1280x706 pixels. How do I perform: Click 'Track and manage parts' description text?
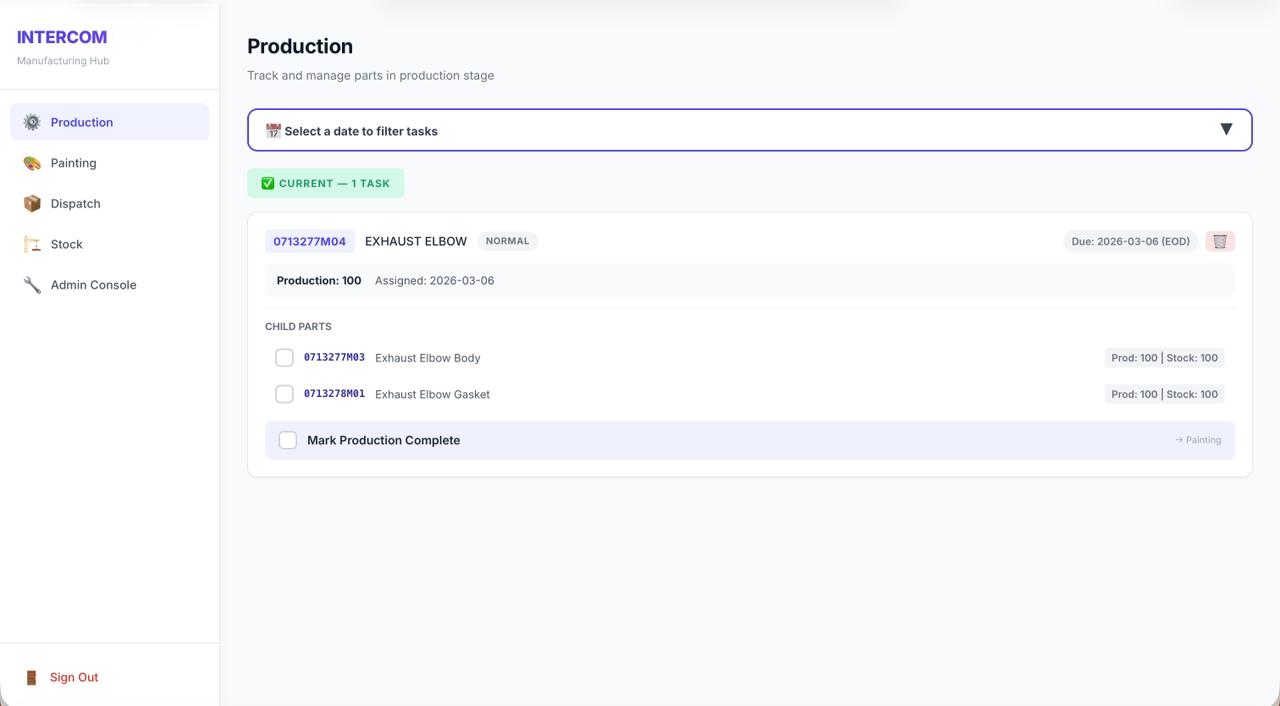click(370, 75)
